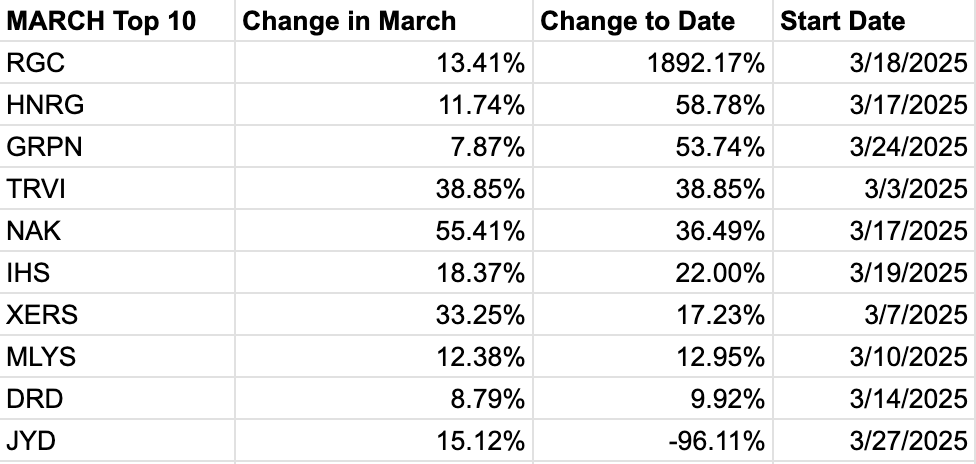Select the NAK ticker cell
Screen dimensions: 976x464
tap(117, 230)
